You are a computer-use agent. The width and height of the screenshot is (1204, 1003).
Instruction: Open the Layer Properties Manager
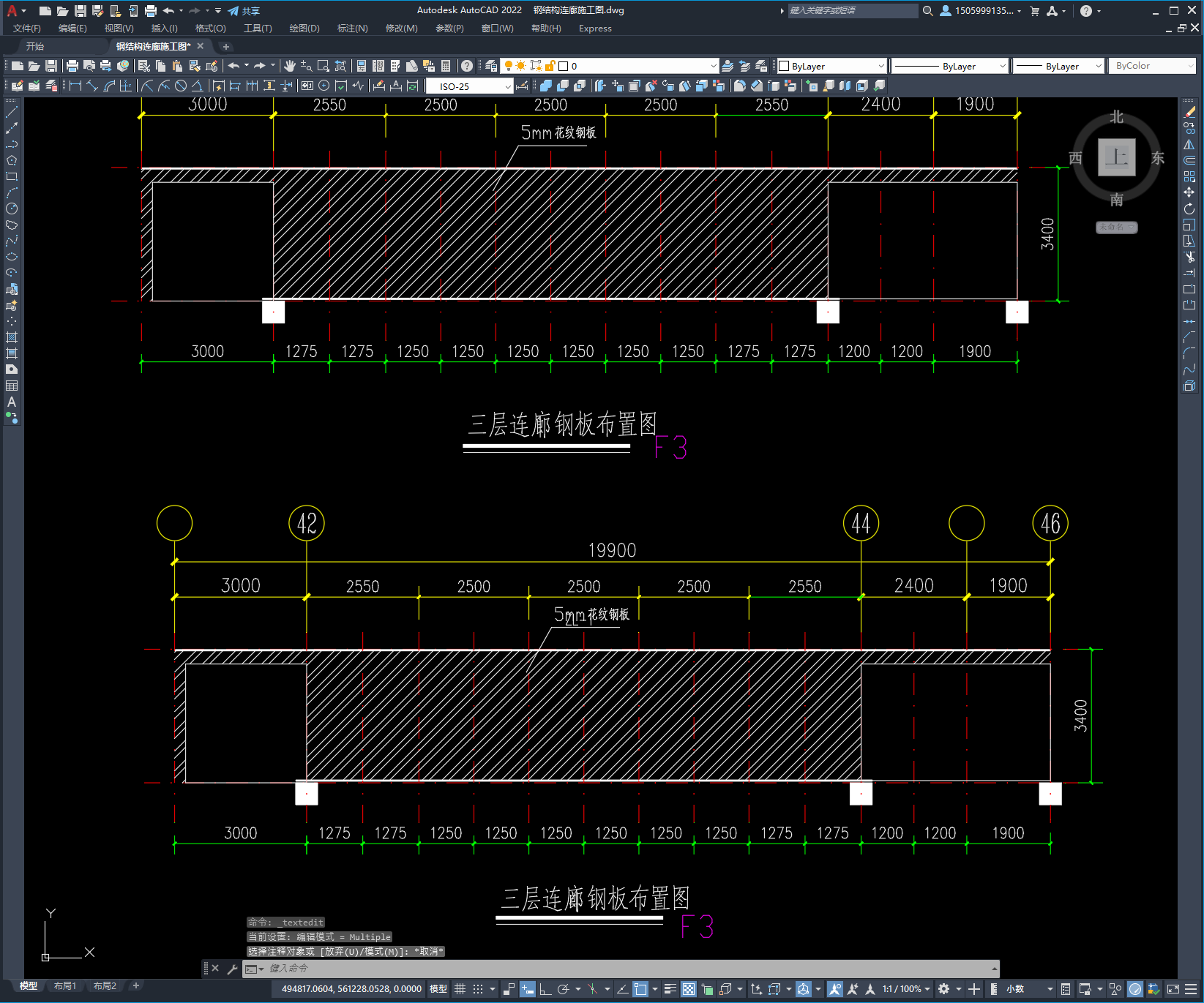490,66
